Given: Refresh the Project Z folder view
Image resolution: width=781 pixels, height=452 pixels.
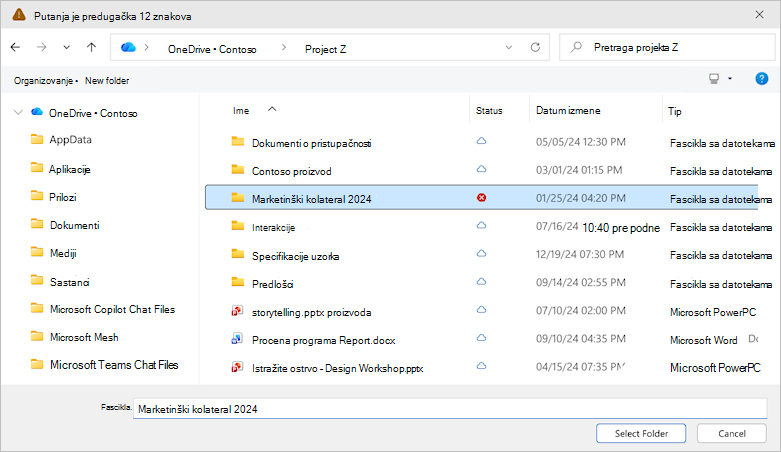Looking at the screenshot, I should click(x=535, y=47).
